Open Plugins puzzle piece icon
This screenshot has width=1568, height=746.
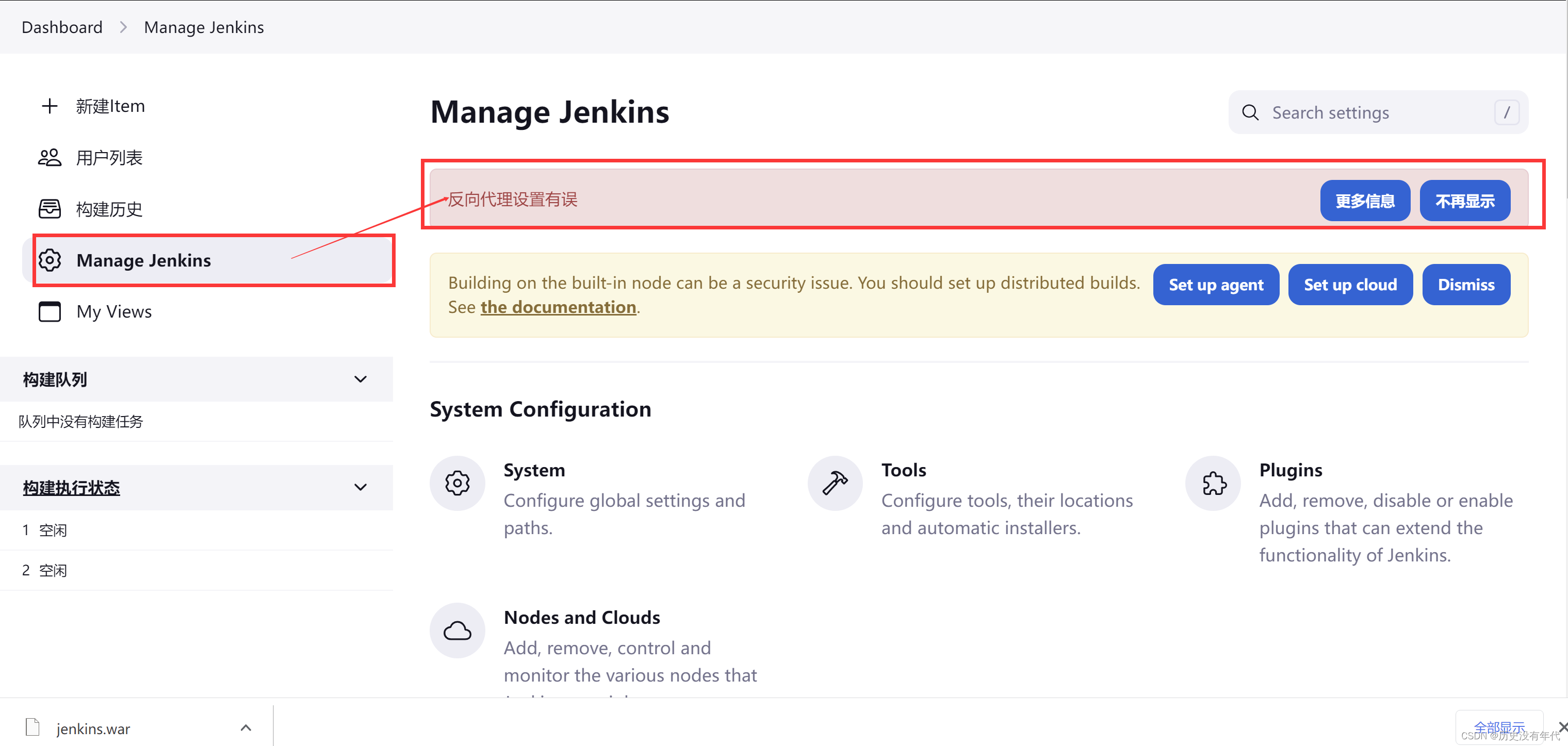point(1213,483)
